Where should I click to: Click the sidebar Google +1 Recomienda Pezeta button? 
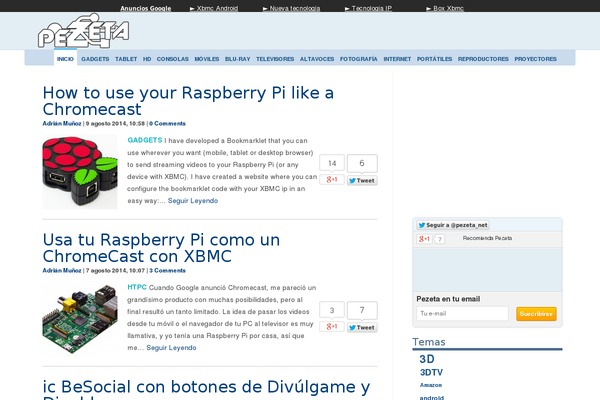[x=424, y=239]
